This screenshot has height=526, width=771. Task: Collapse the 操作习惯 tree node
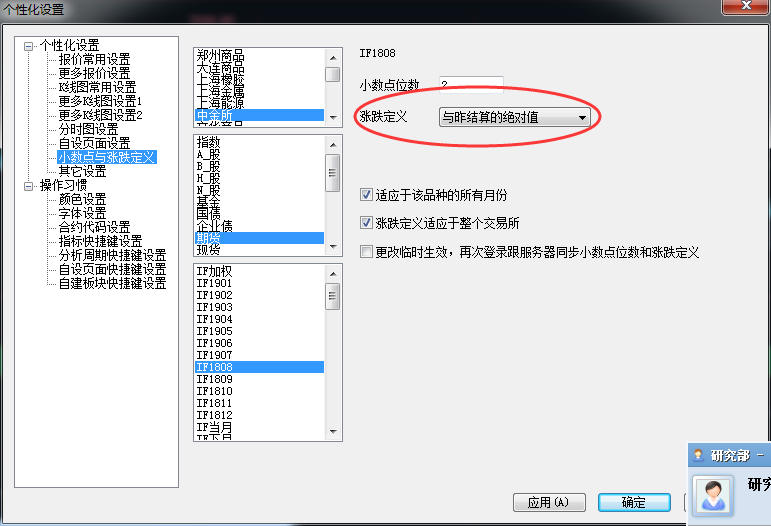coord(29,186)
